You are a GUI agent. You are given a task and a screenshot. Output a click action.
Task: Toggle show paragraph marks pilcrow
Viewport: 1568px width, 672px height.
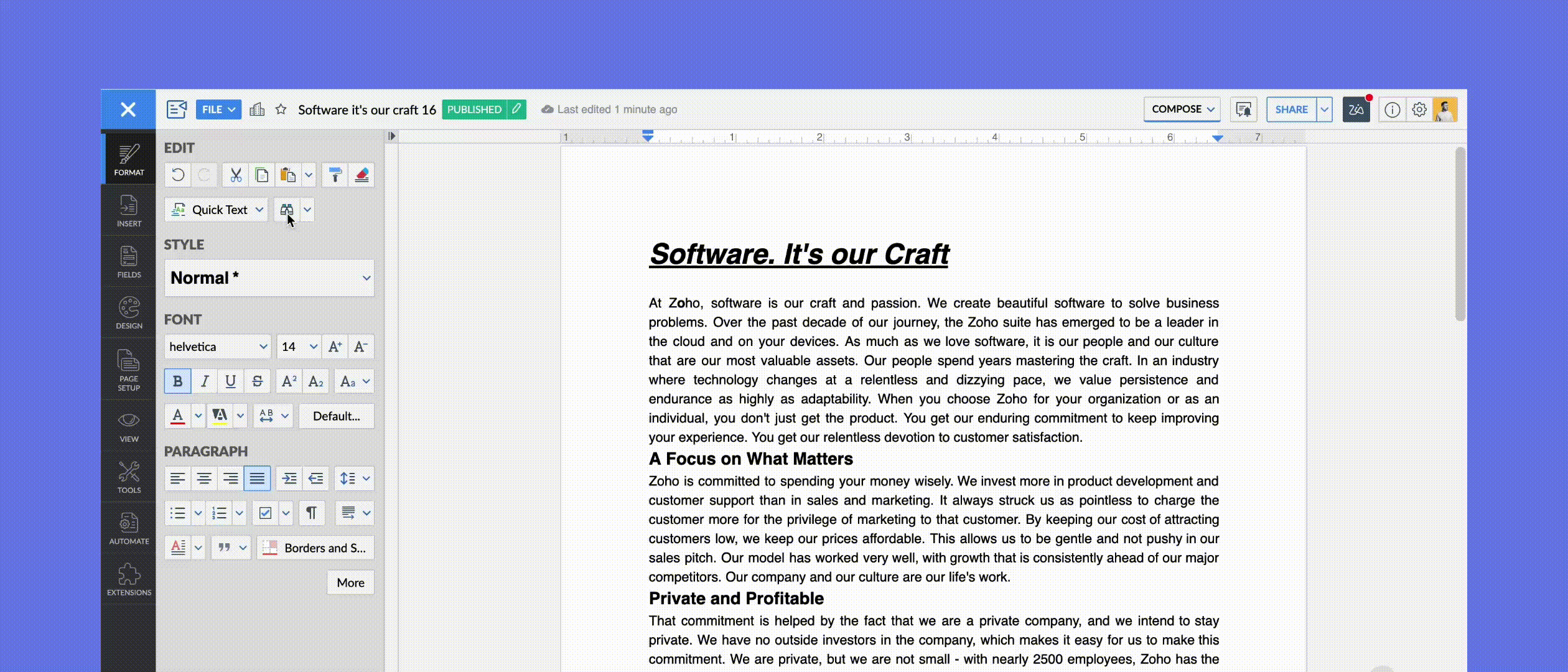coord(311,513)
